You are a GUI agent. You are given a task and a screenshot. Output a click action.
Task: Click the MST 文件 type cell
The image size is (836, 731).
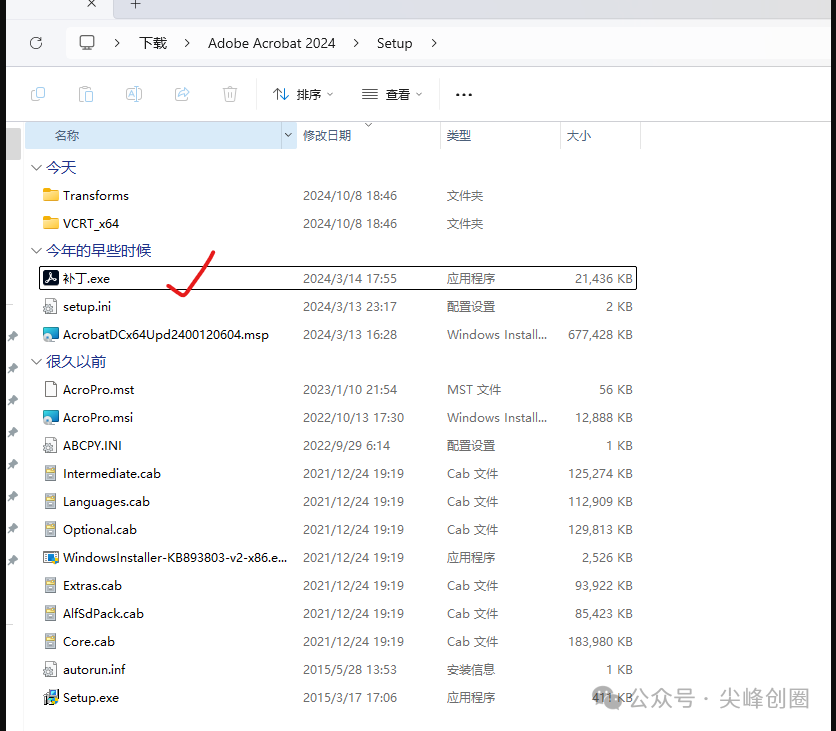[474, 389]
